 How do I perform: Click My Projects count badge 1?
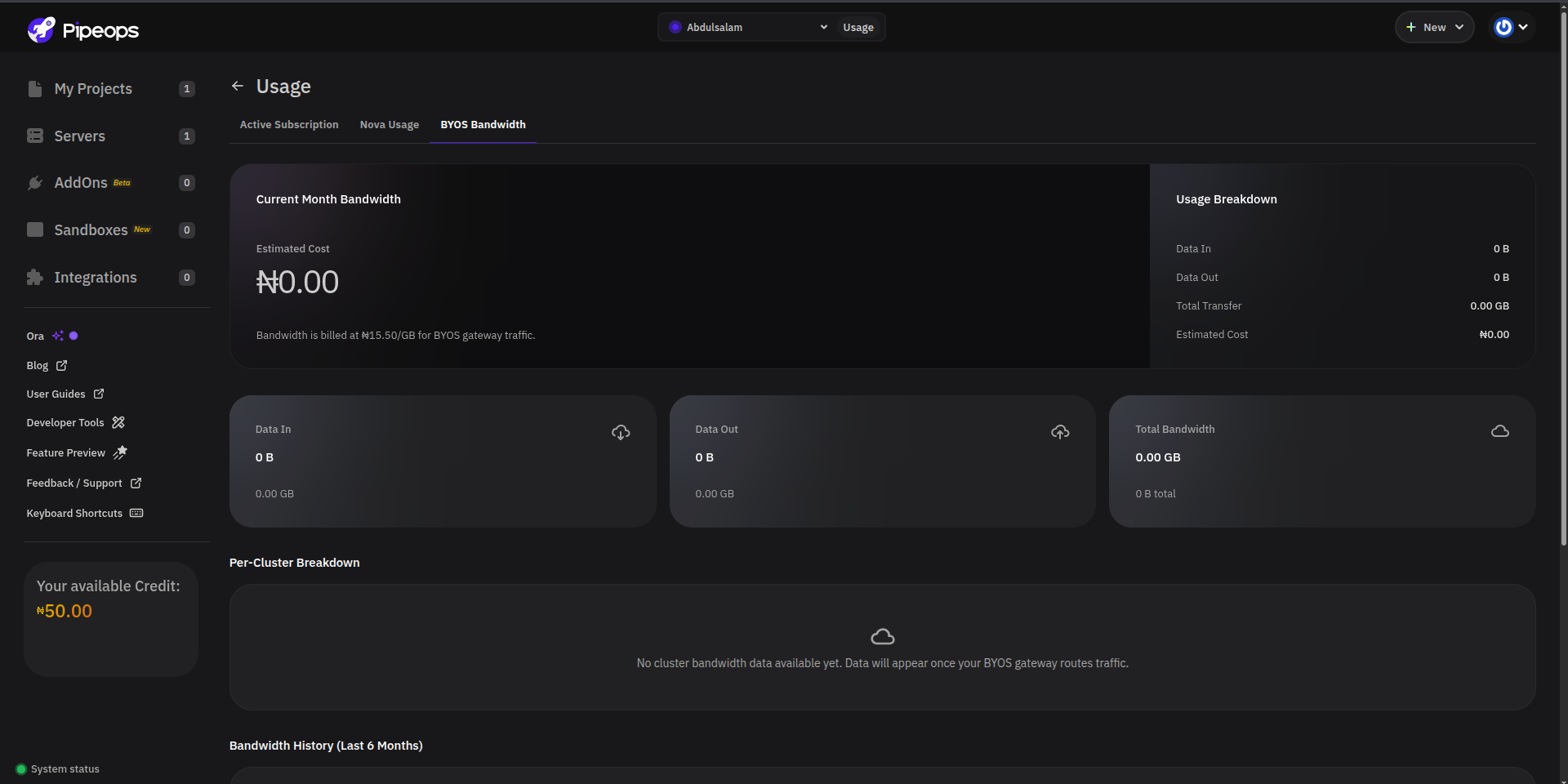tap(187, 89)
